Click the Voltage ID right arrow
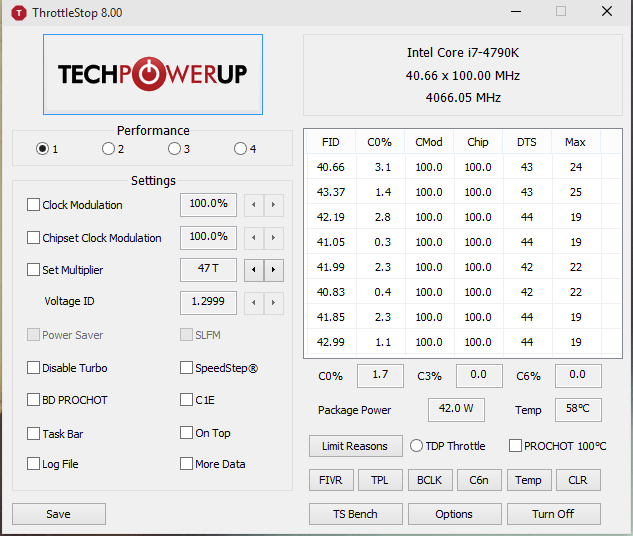The image size is (633, 536). [x=274, y=302]
